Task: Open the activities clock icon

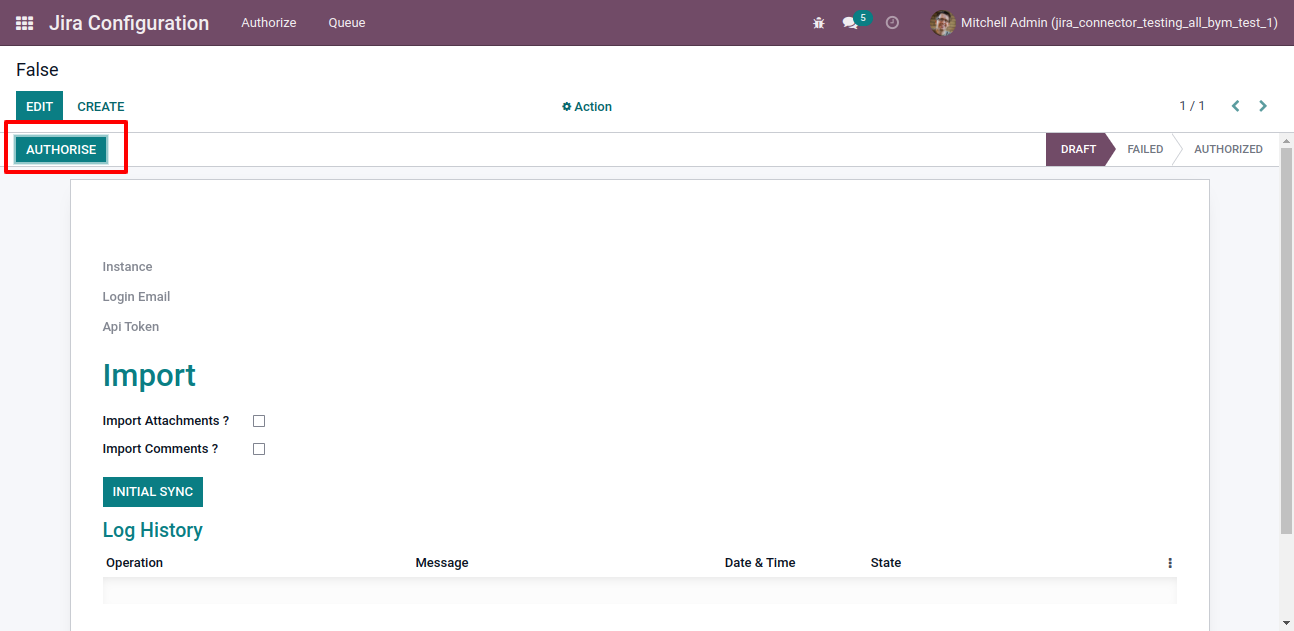Action: coord(893,23)
